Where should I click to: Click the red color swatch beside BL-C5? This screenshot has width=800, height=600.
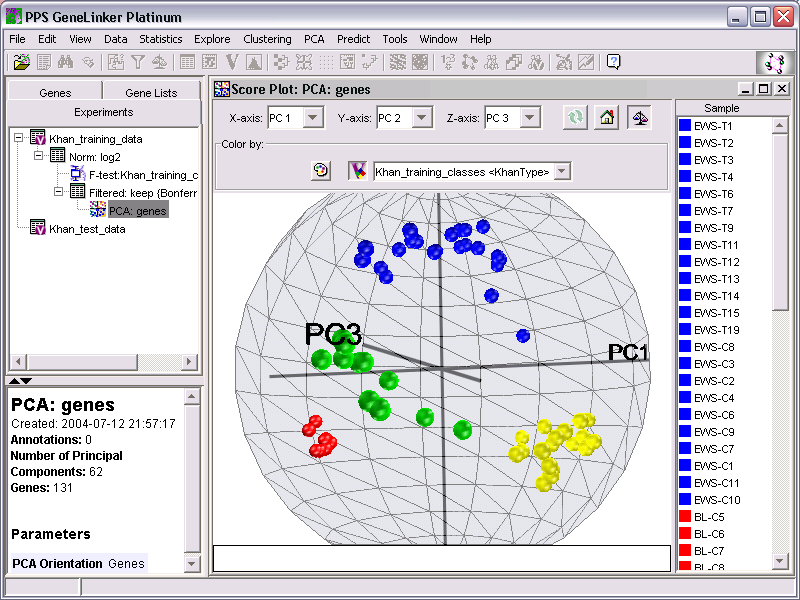coord(685,517)
